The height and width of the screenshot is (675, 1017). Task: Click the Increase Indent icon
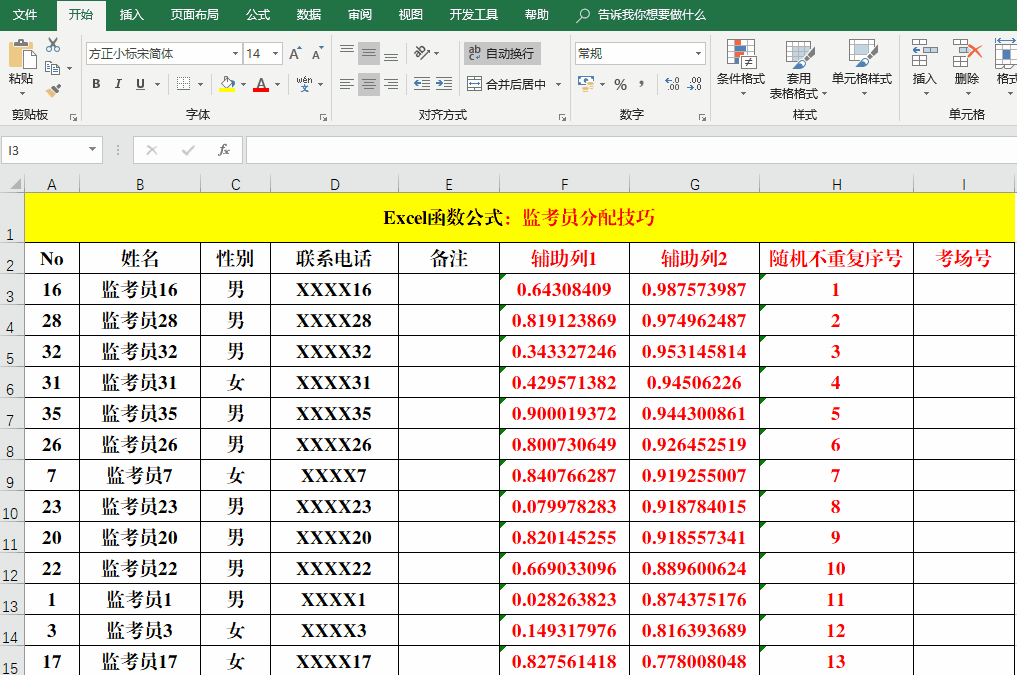(x=445, y=85)
